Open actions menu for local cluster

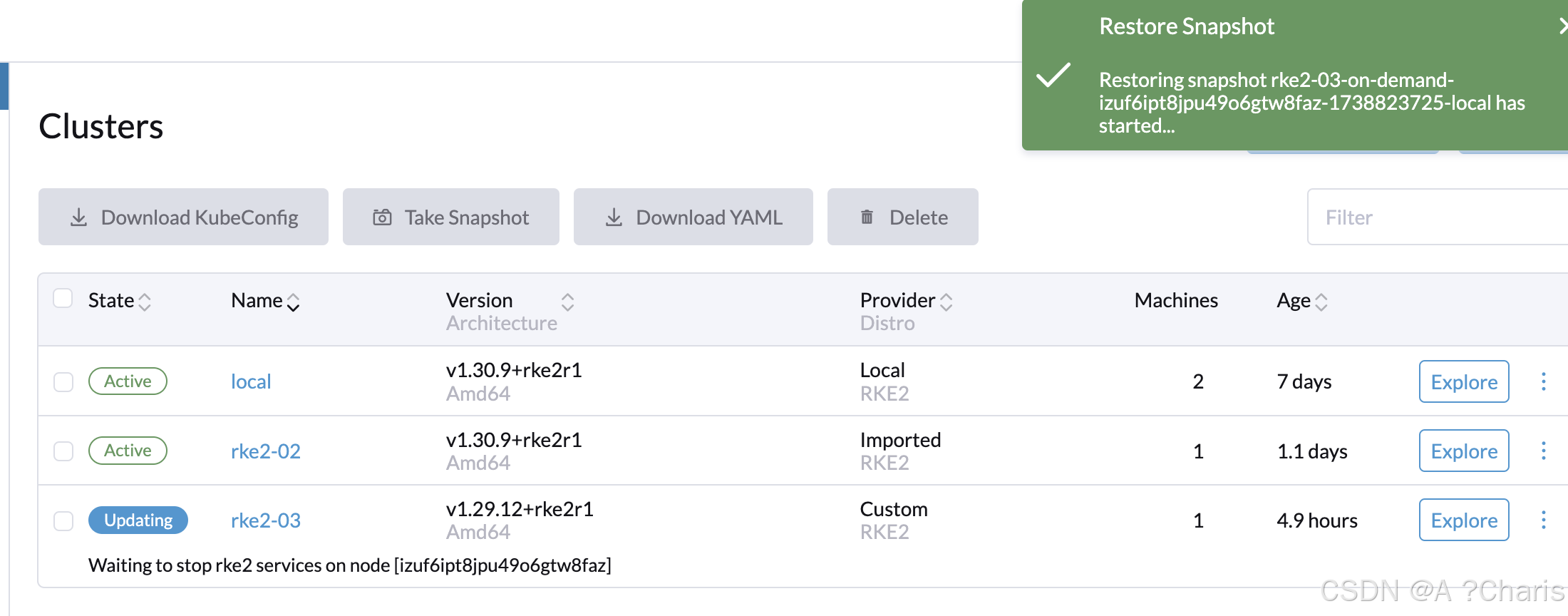coord(1543,381)
